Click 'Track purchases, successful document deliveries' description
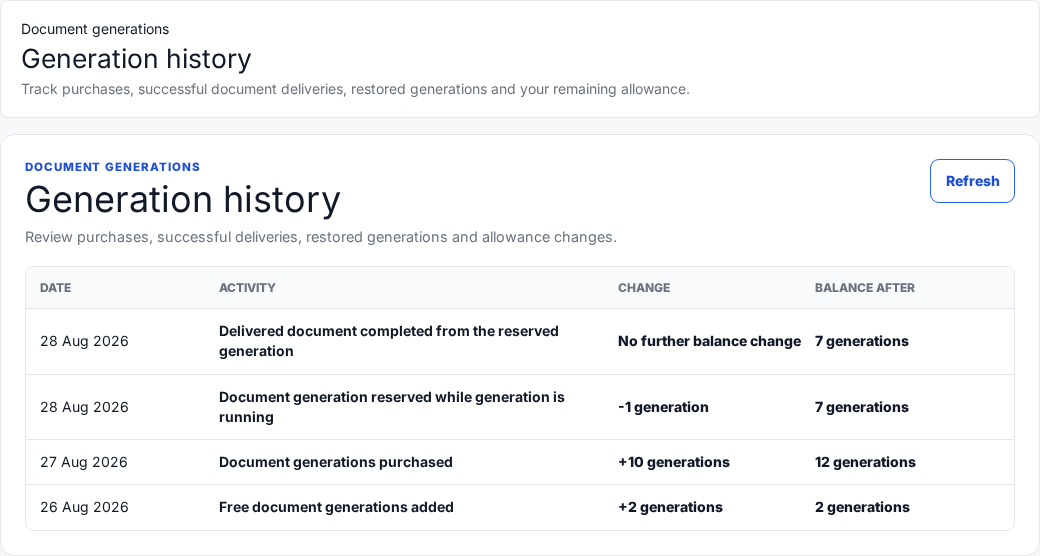Screen dimensions: 1040x556 (356, 89)
